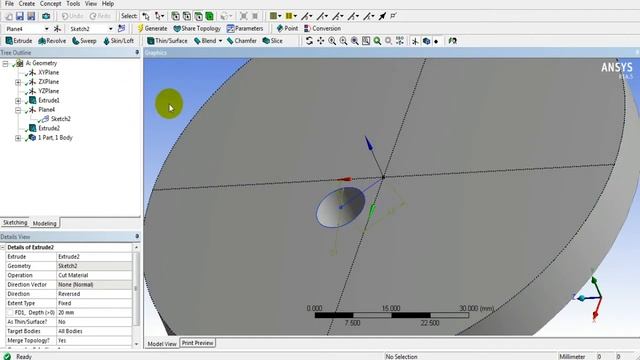Click the Rotate view icon
Image resolution: width=640 pixels, height=360 pixels.
(309, 41)
